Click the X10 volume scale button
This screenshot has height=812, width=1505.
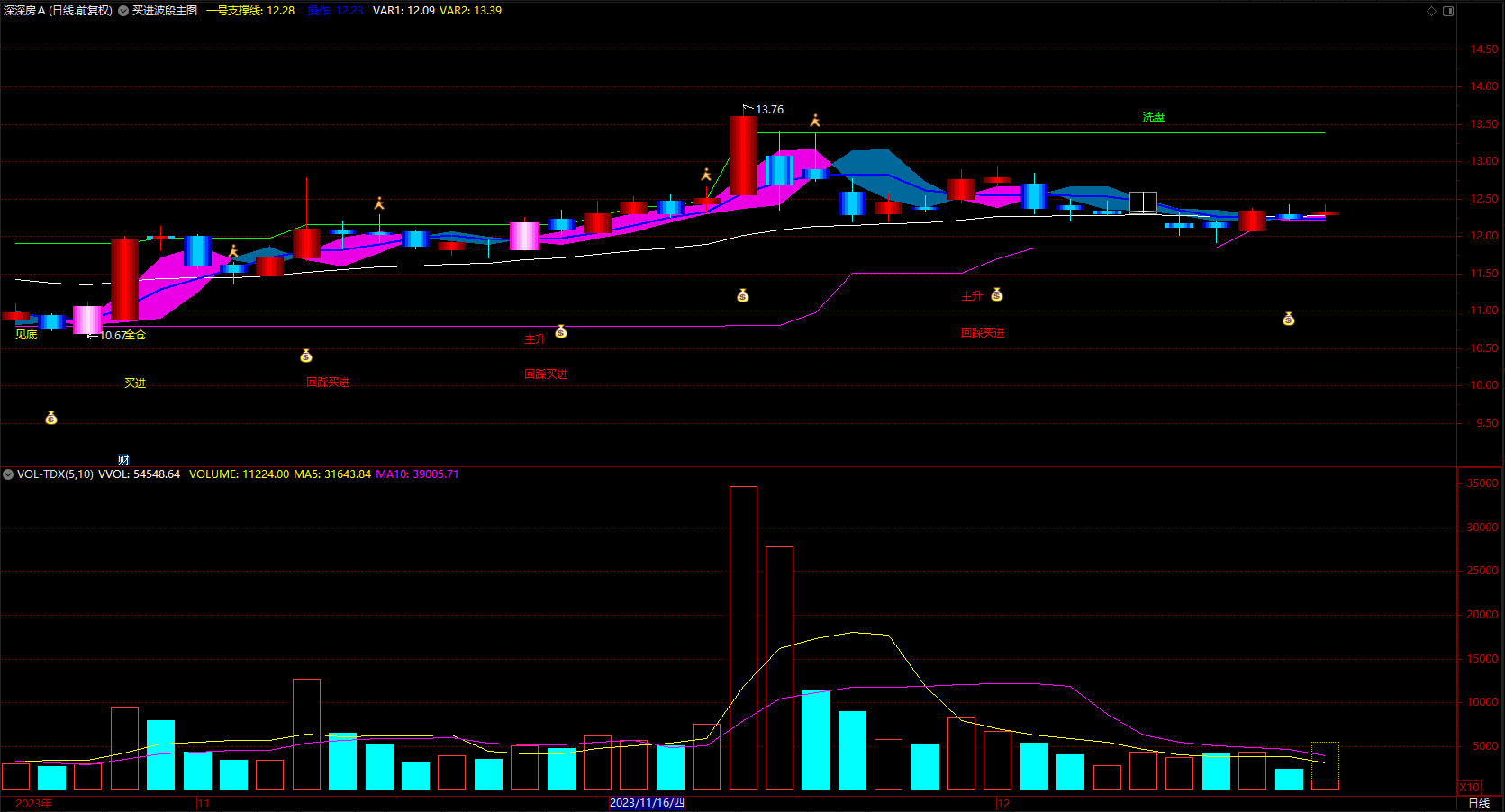1469,787
